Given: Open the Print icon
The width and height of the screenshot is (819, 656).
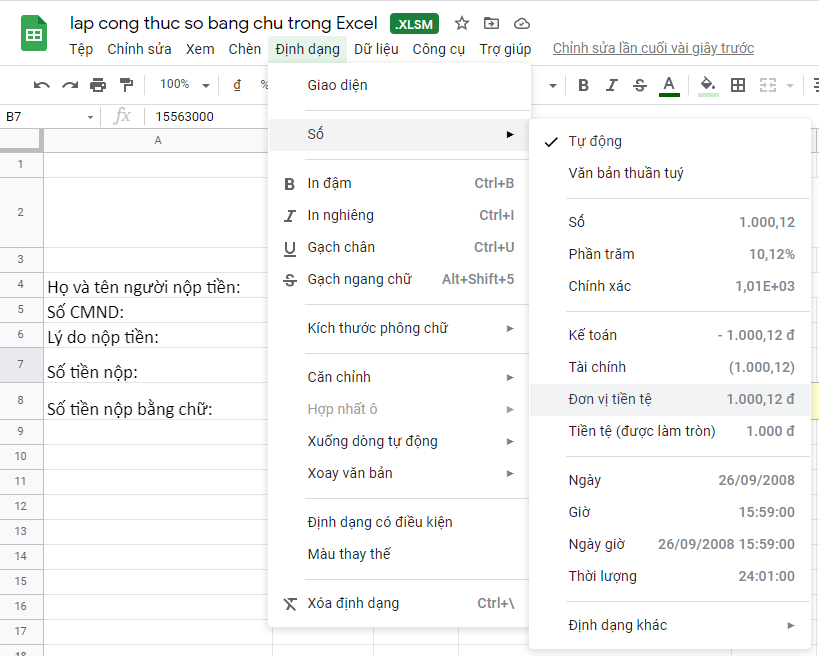Looking at the screenshot, I should tap(98, 85).
